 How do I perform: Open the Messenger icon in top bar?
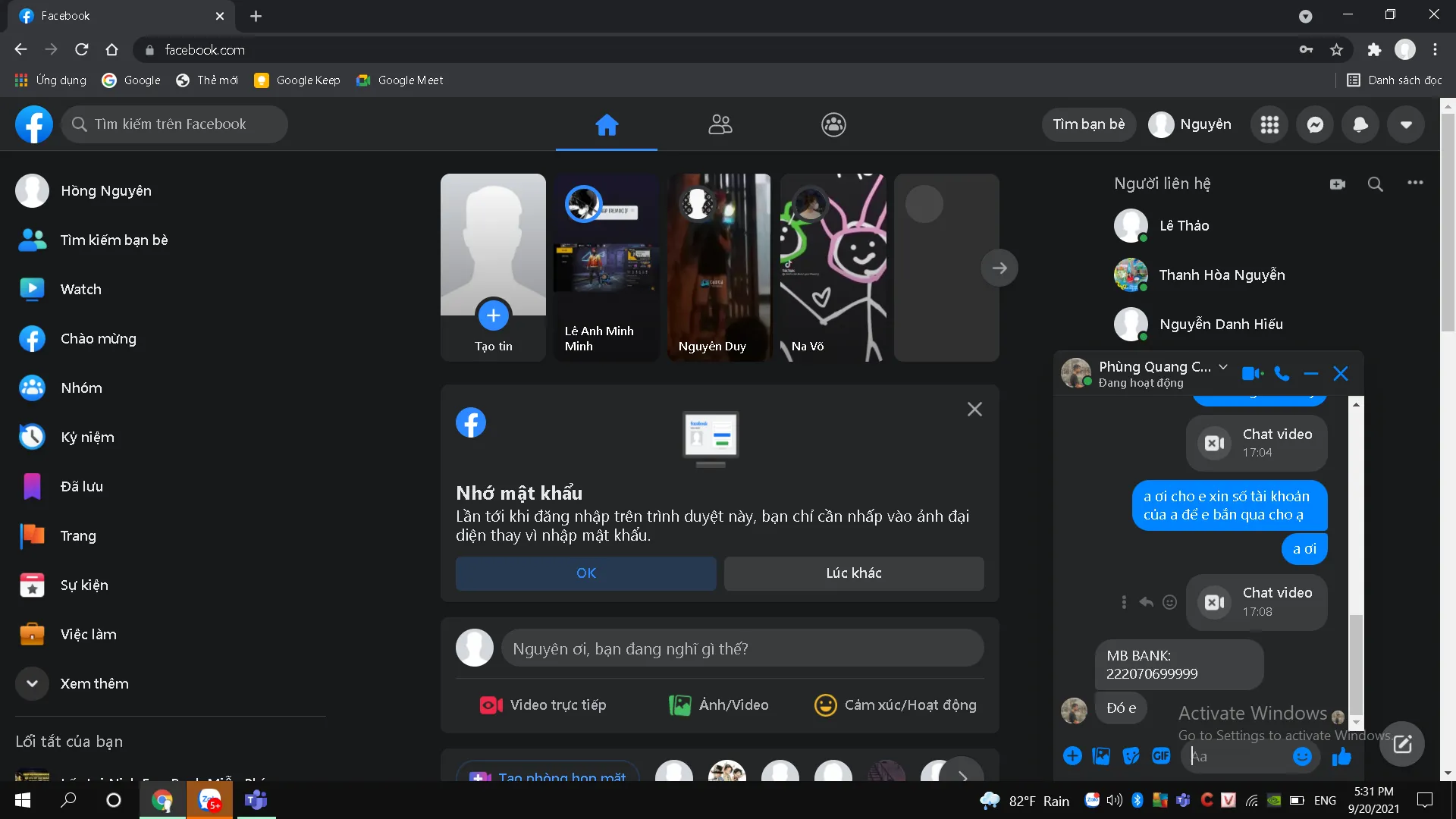1315,124
